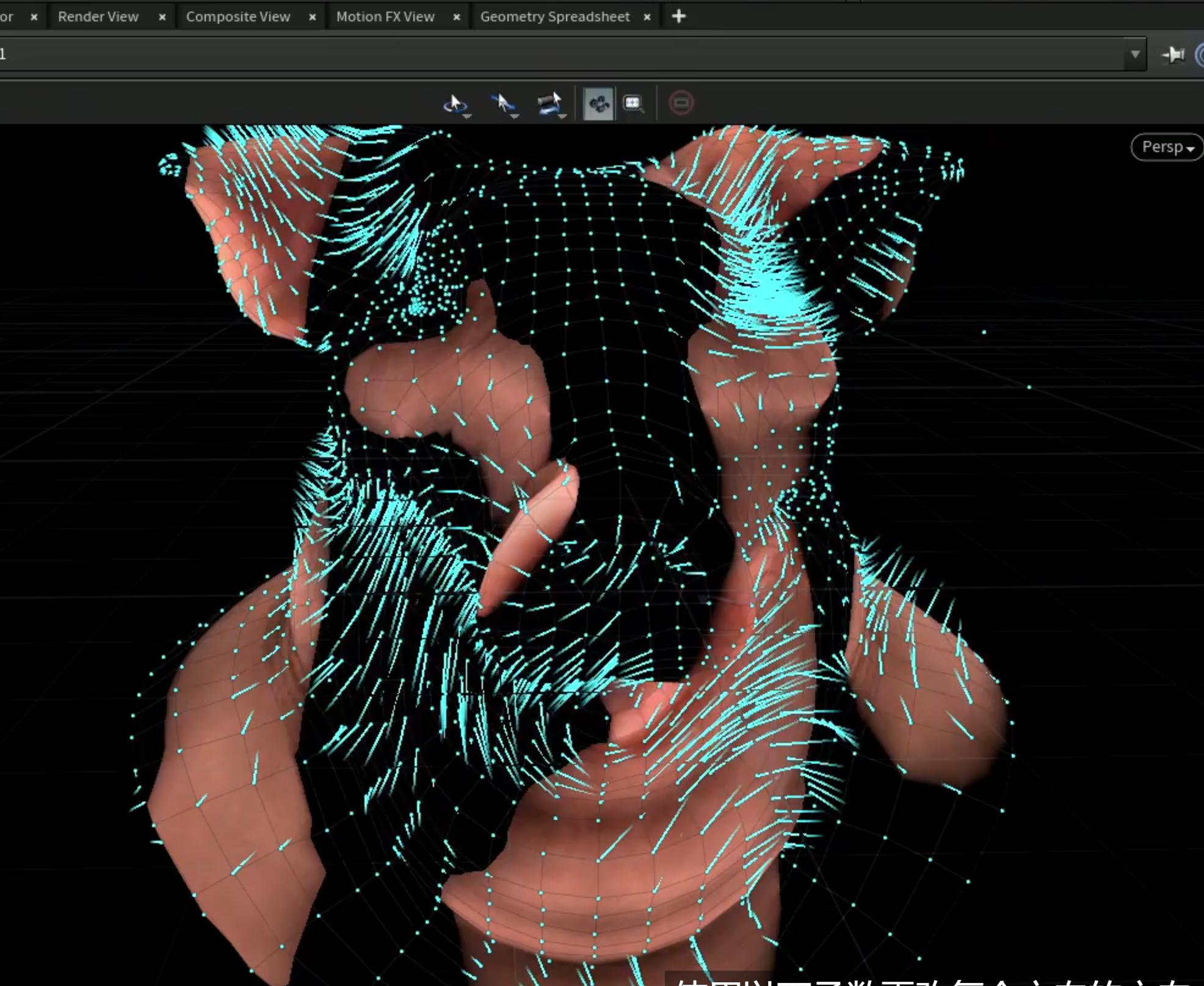Image resolution: width=1204 pixels, height=986 pixels.
Task: Close the Composite View tab
Action: click(313, 17)
